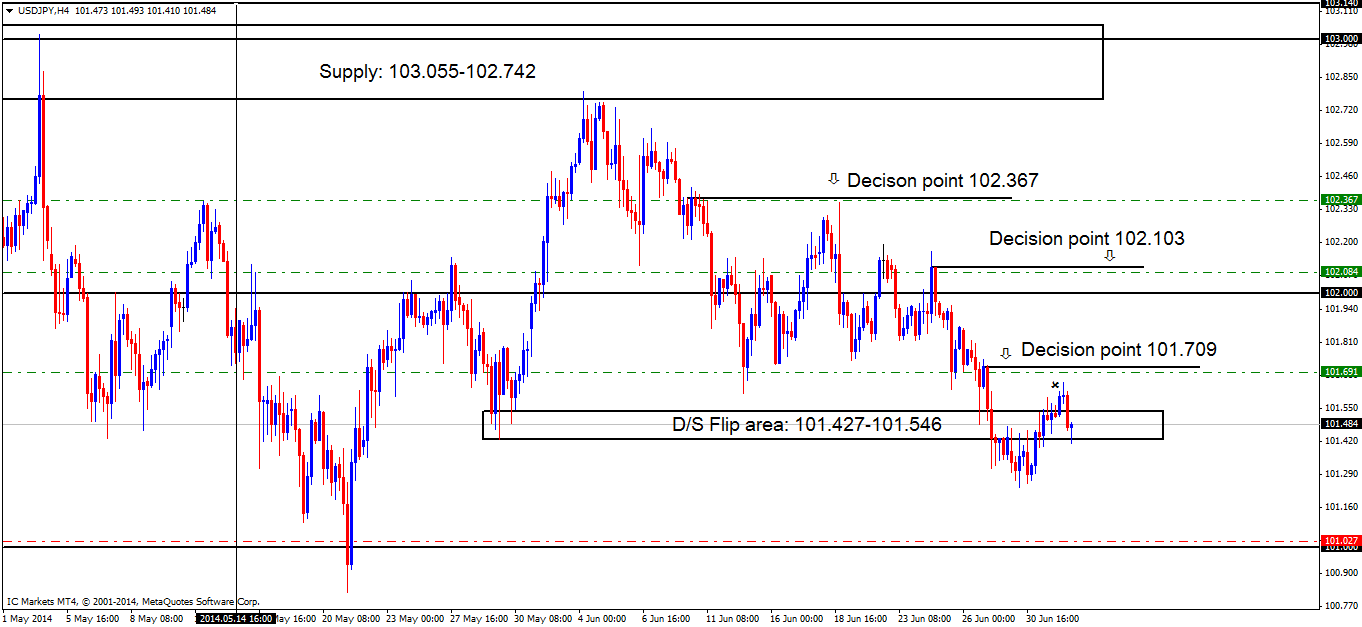
Task: Click the 102.720 price level on scale
Action: pos(1341,109)
